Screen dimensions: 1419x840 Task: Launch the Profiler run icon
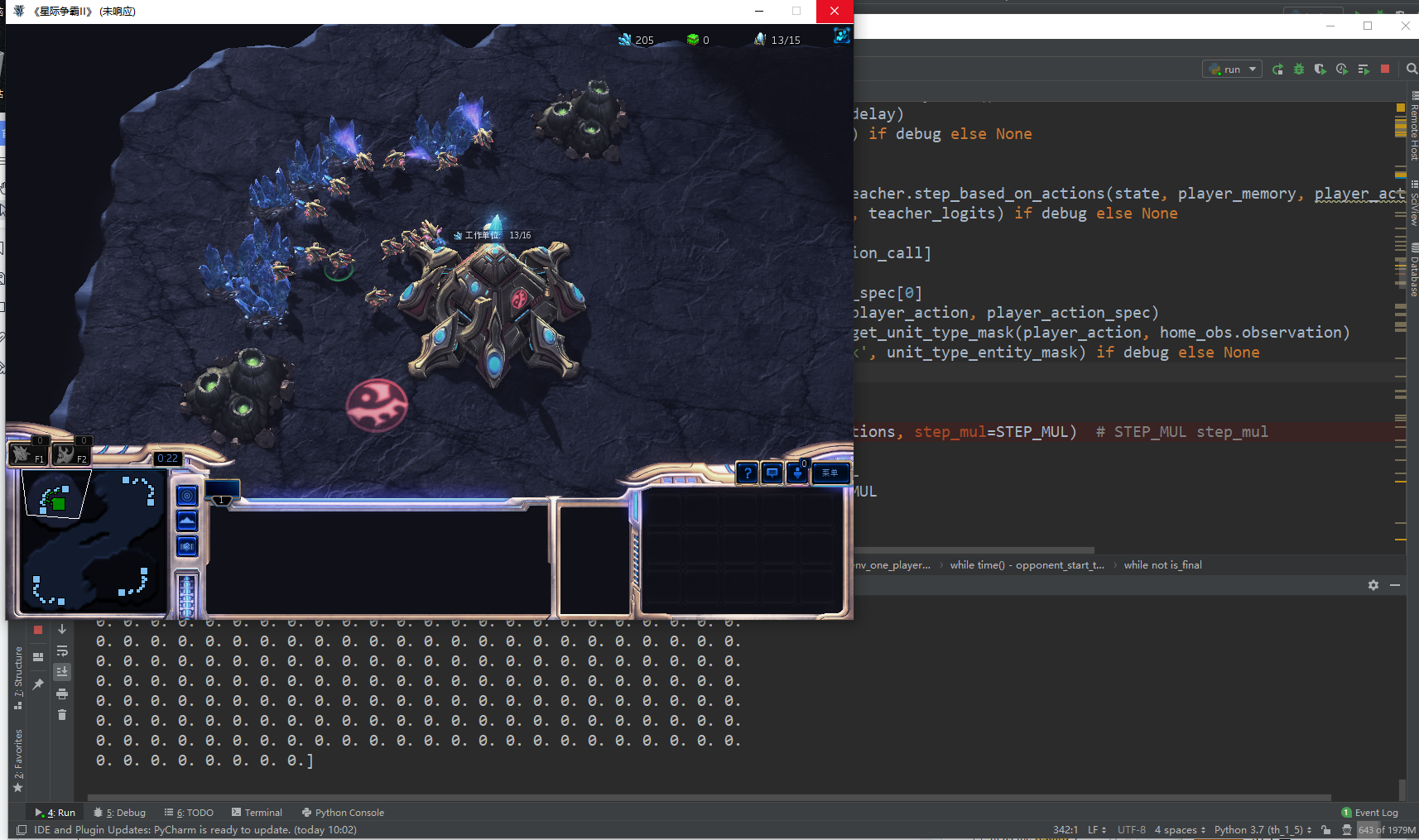pos(1342,70)
